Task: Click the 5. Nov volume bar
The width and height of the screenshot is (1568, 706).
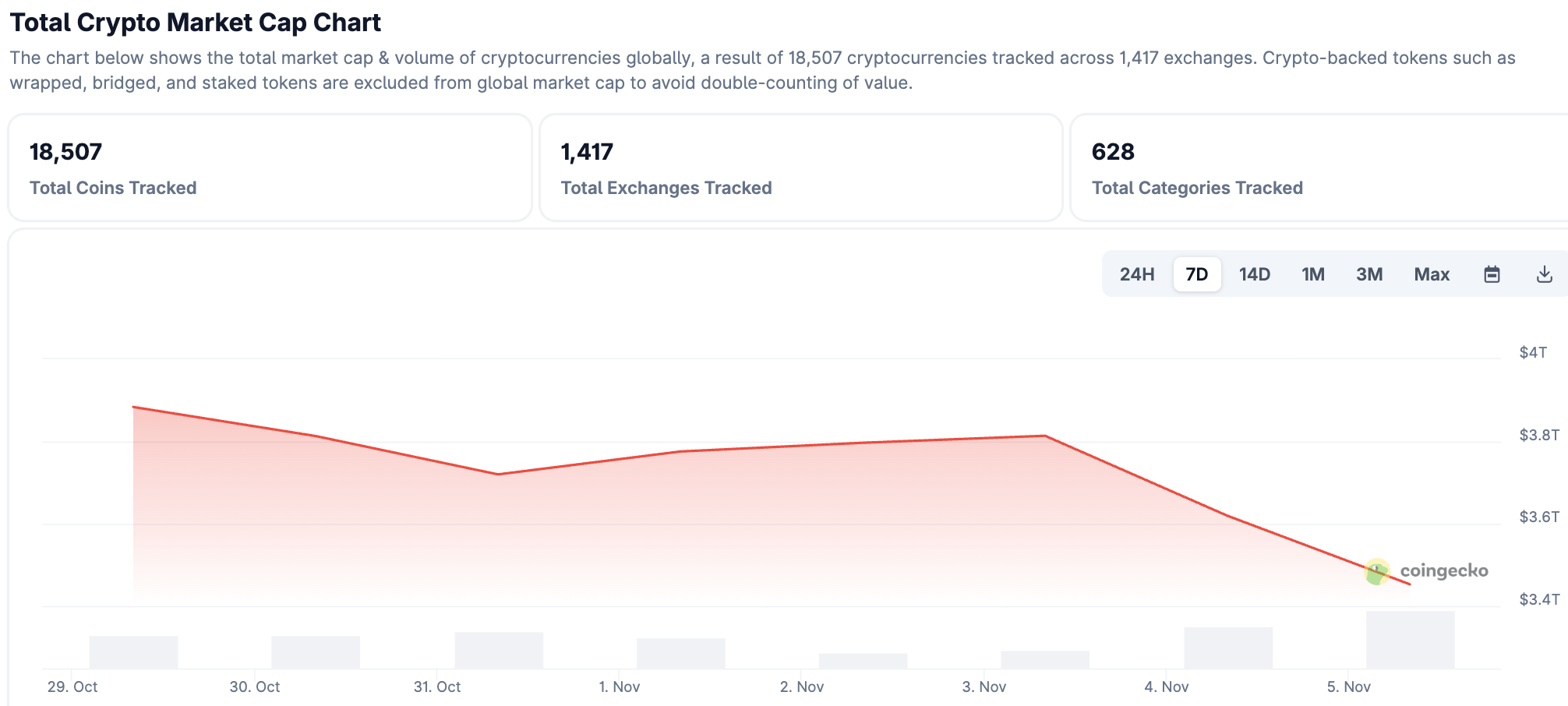Action: click(1410, 640)
